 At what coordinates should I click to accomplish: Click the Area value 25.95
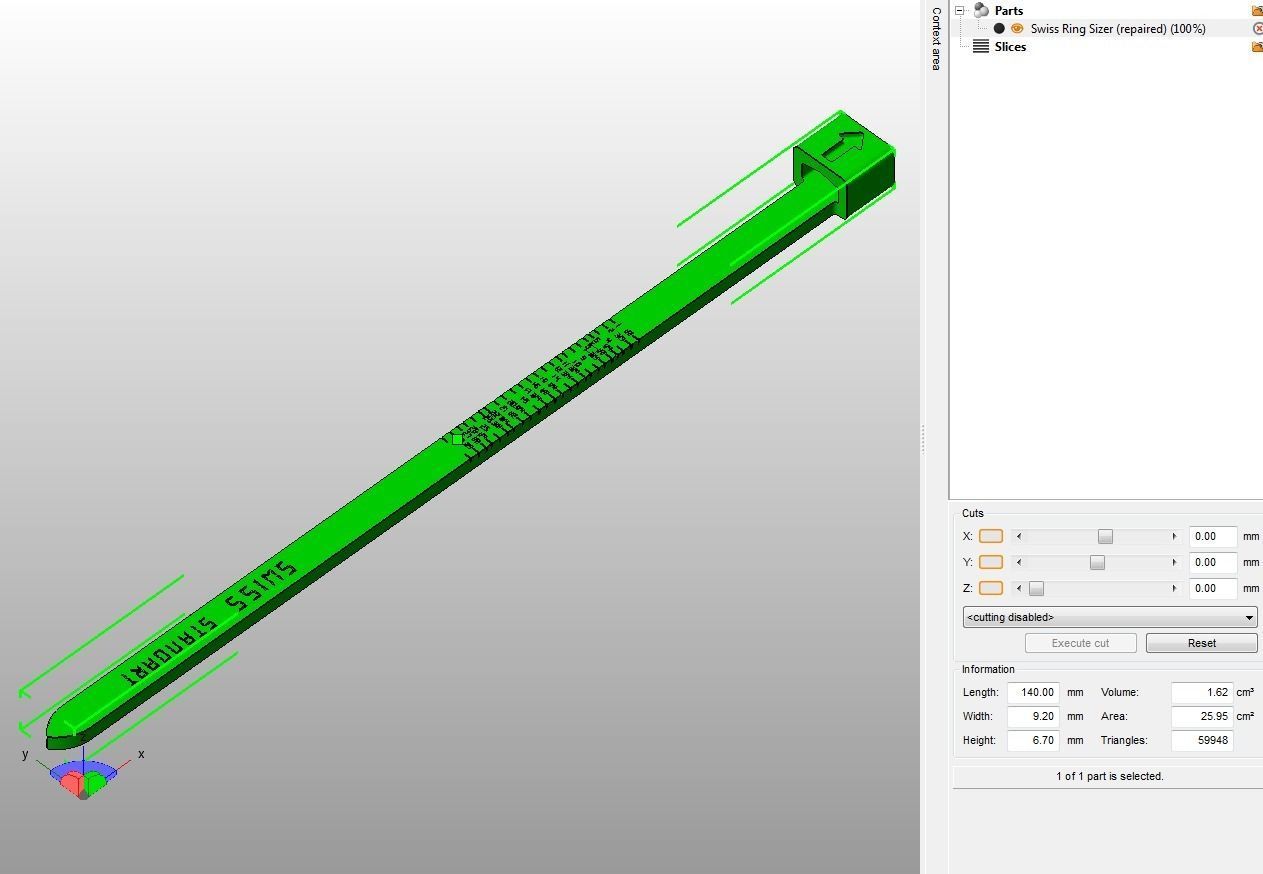pos(1202,716)
